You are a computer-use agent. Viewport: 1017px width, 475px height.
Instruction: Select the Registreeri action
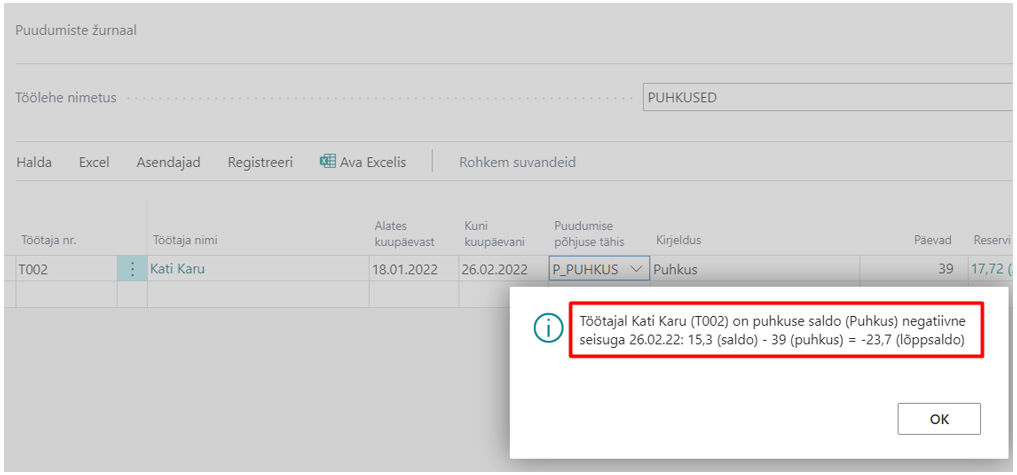coord(260,162)
